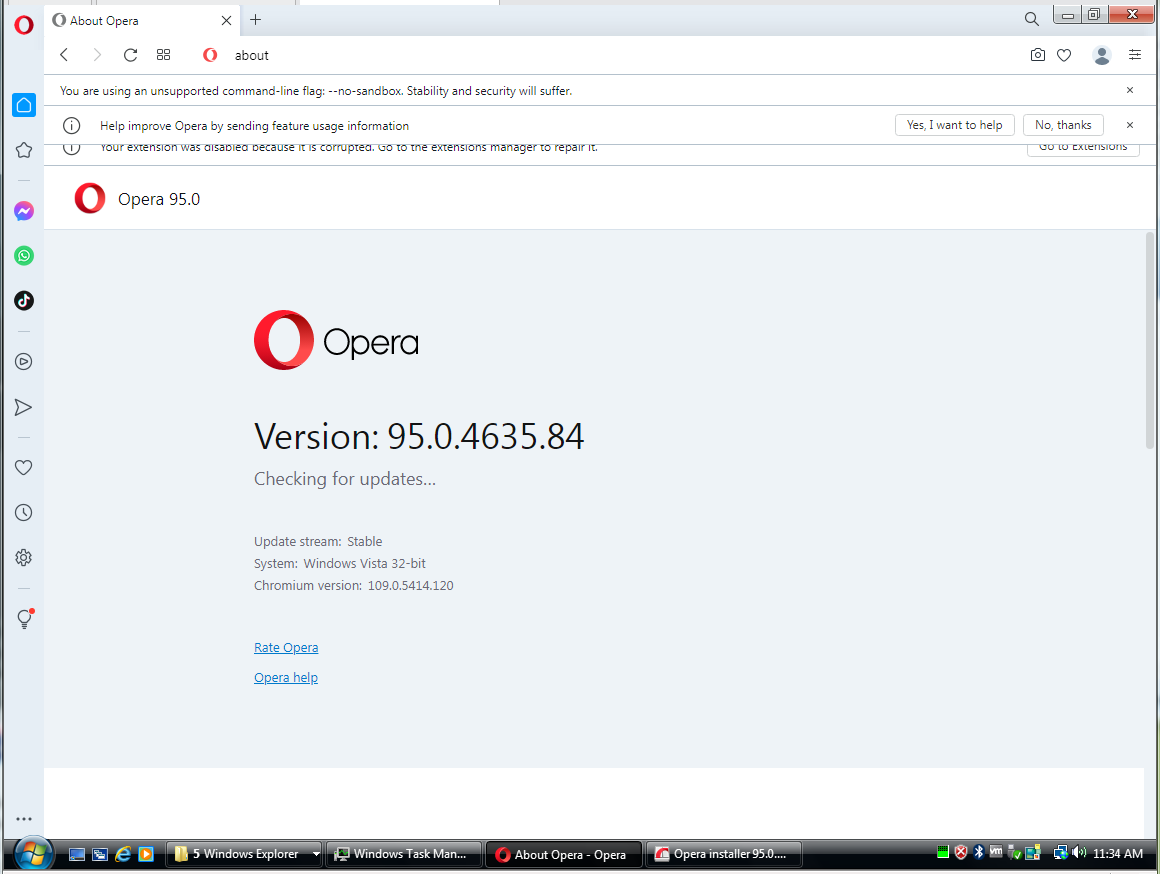The image size is (1160, 874).
Task: Open TikTok in the sidebar
Action: (24, 300)
